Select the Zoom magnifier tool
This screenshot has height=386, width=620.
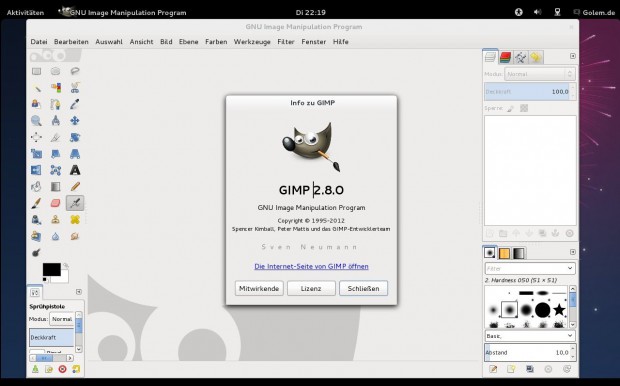point(36,121)
